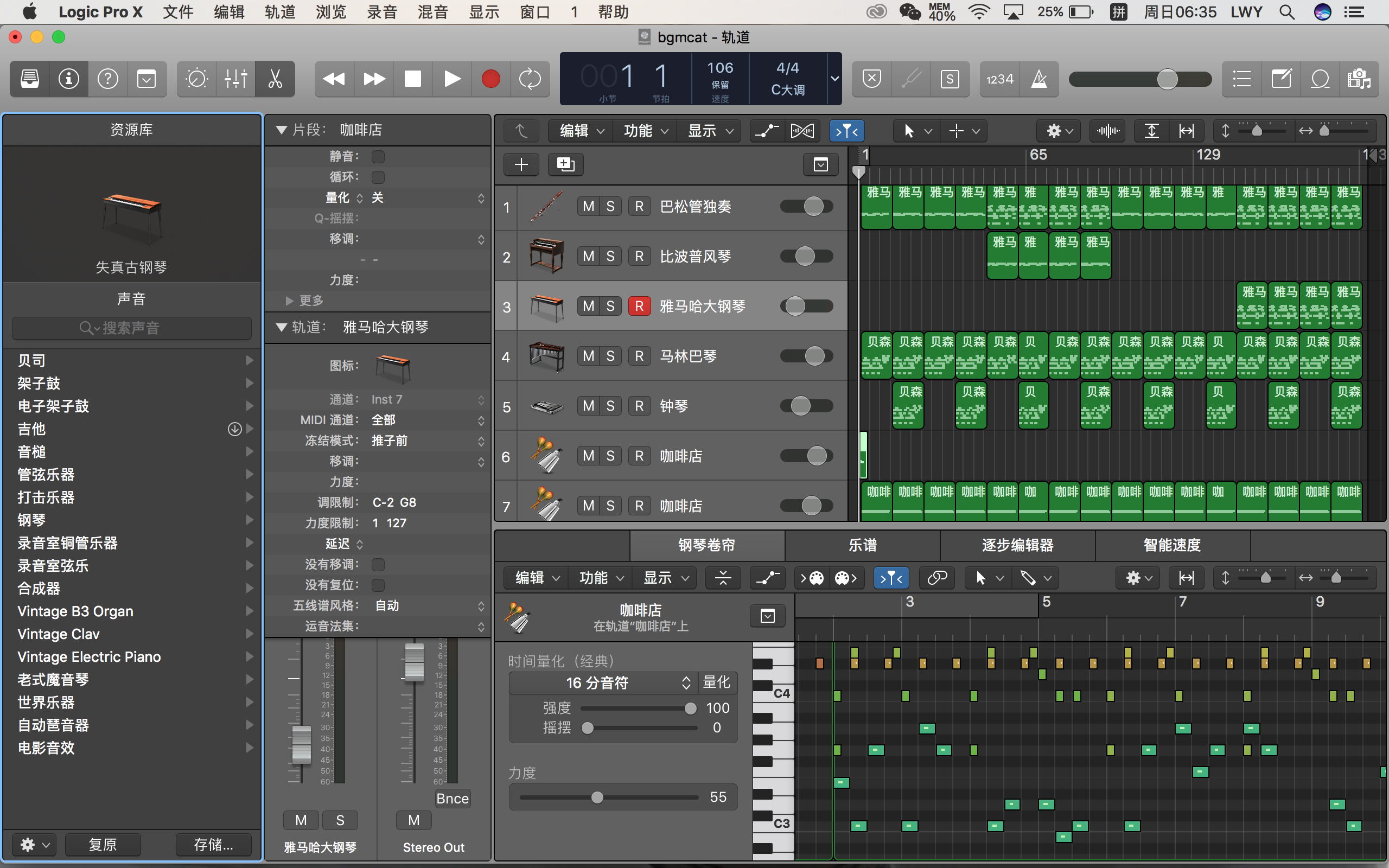The image size is (1389, 868).
Task: Enable the Cycle loop button
Action: [x=529, y=79]
